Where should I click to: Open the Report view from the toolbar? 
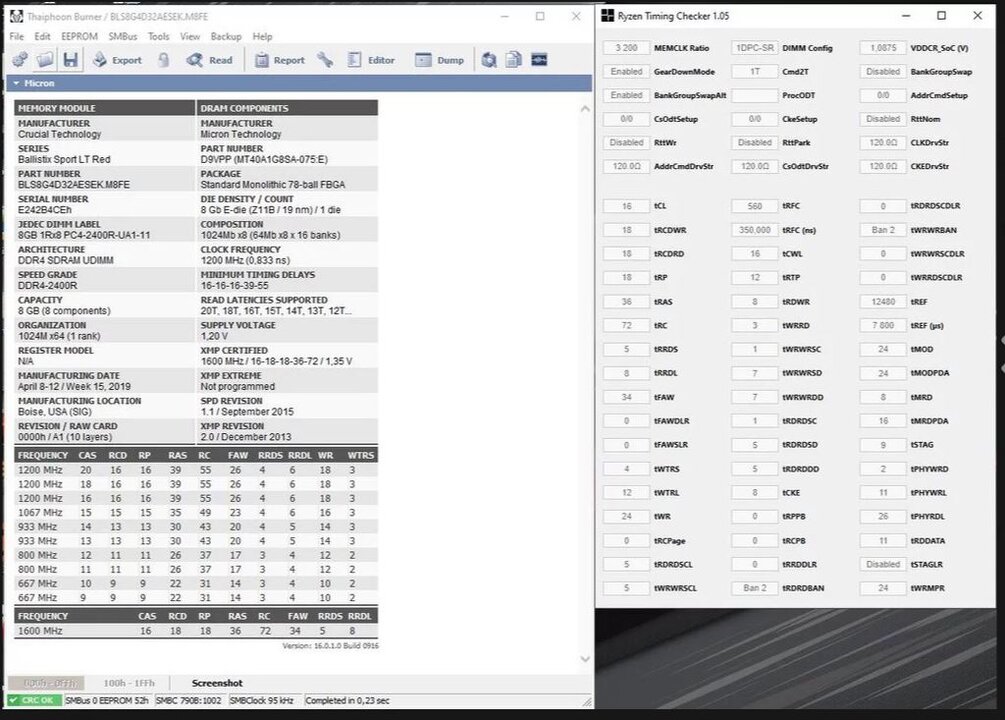pos(280,60)
